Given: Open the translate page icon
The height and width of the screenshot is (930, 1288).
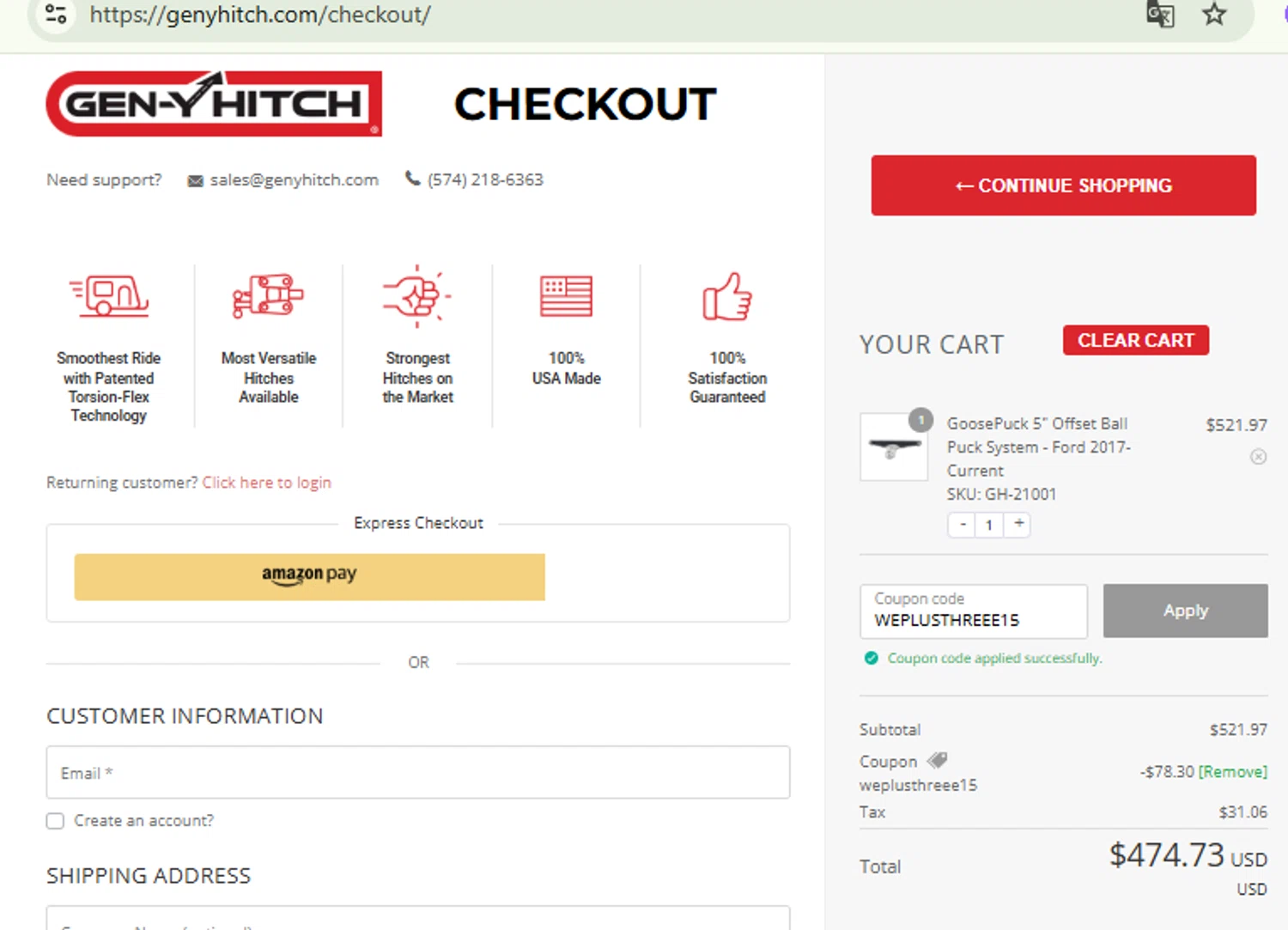Looking at the screenshot, I should [x=1161, y=15].
